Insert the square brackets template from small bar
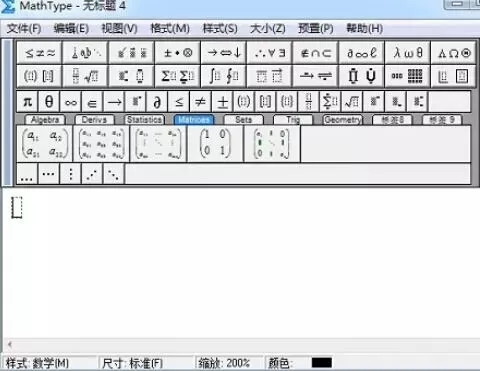Viewport: 480px width, 371px height. point(265,101)
